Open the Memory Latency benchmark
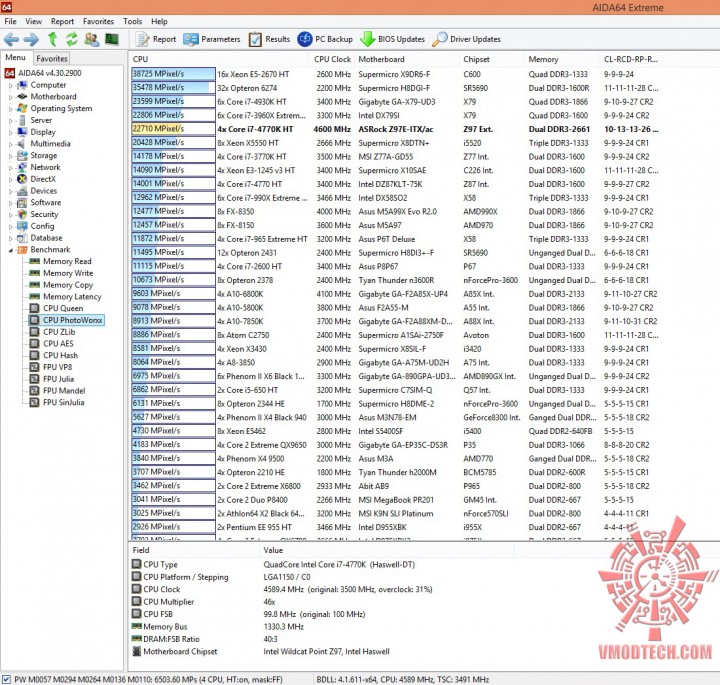The height and width of the screenshot is (685, 720). [x=65, y=297]
